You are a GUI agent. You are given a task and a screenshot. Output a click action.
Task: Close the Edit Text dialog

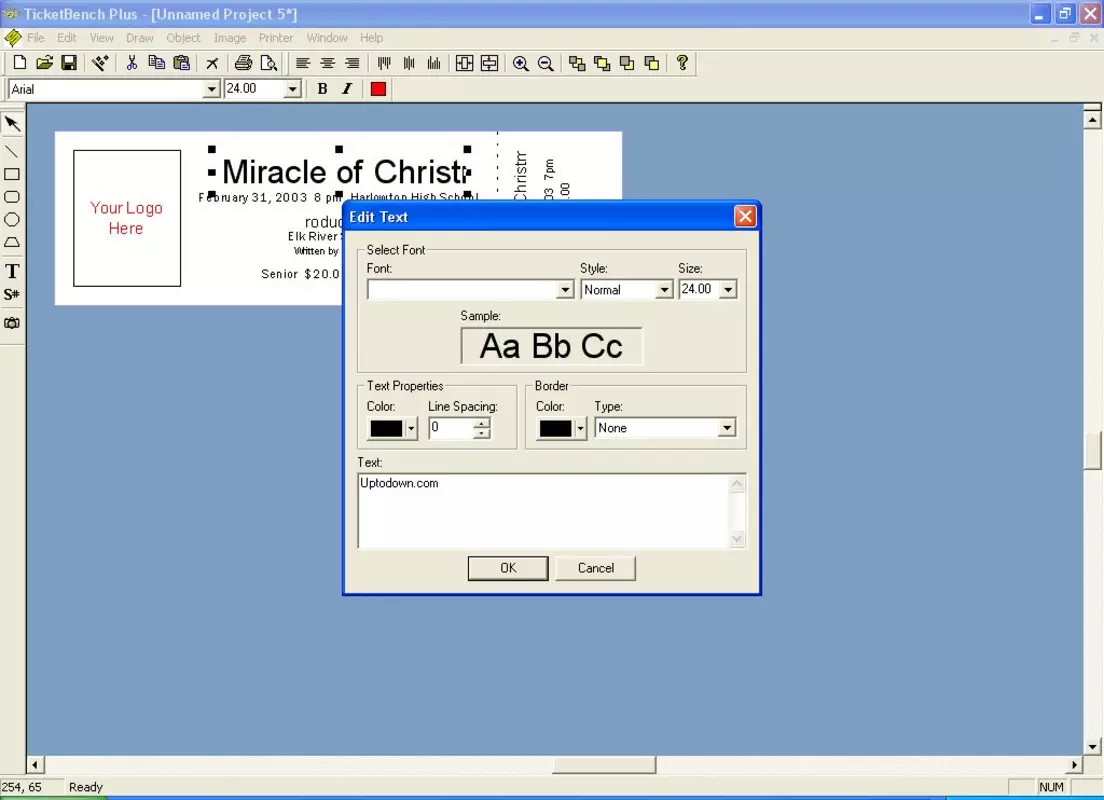pos(745,216)
